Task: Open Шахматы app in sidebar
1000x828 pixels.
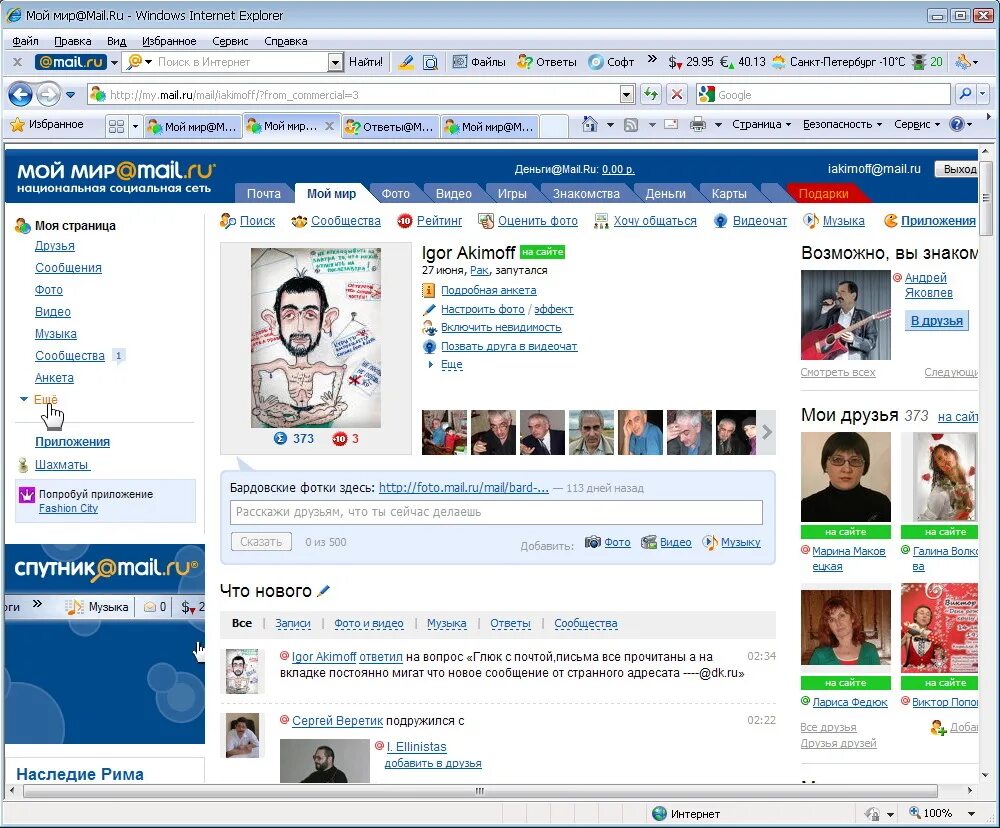Action: point(62,465)
